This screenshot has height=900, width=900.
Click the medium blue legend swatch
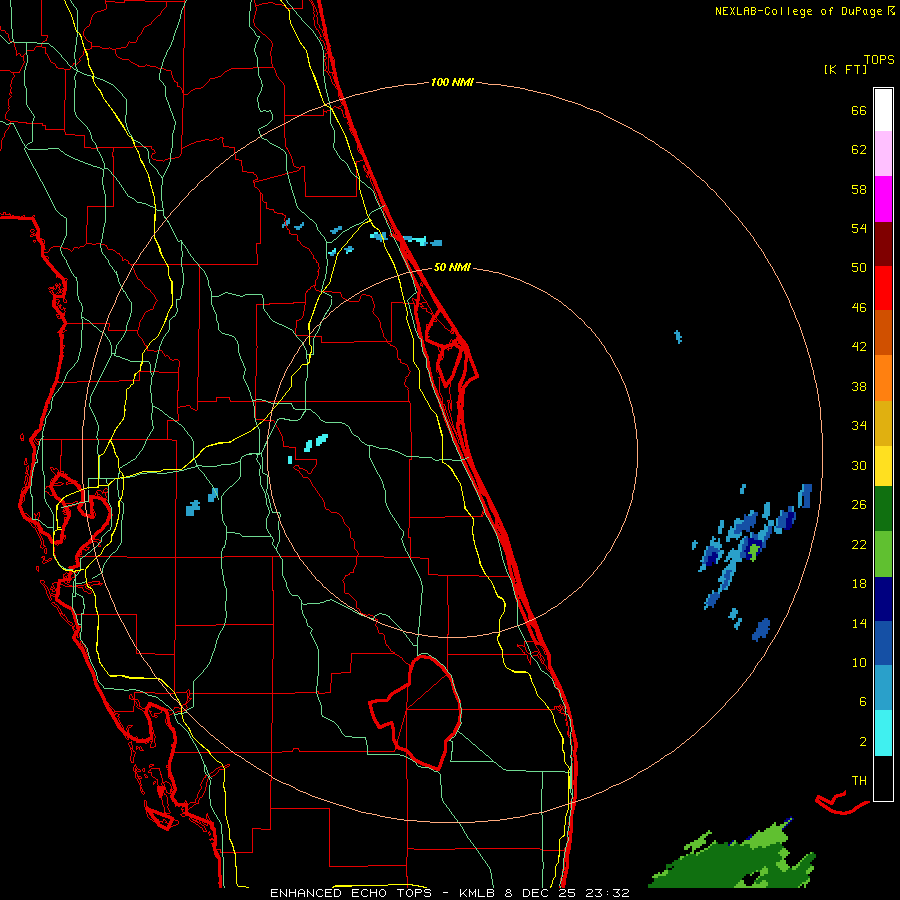point(883,643)
